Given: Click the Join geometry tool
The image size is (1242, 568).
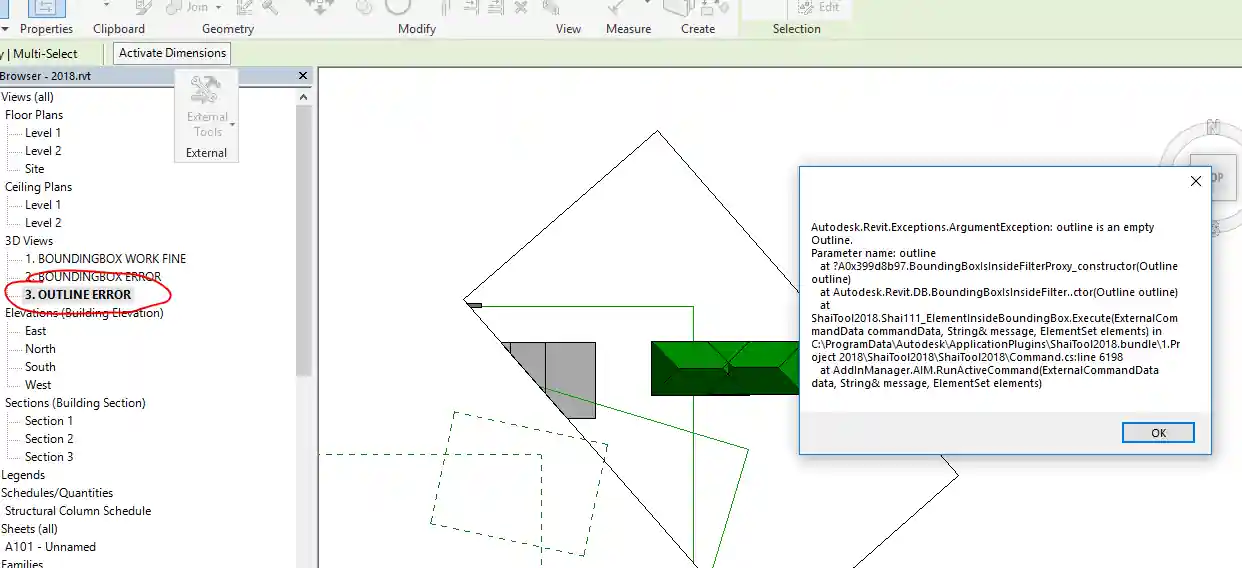Looking at the screenshot, I should (190, 7).
